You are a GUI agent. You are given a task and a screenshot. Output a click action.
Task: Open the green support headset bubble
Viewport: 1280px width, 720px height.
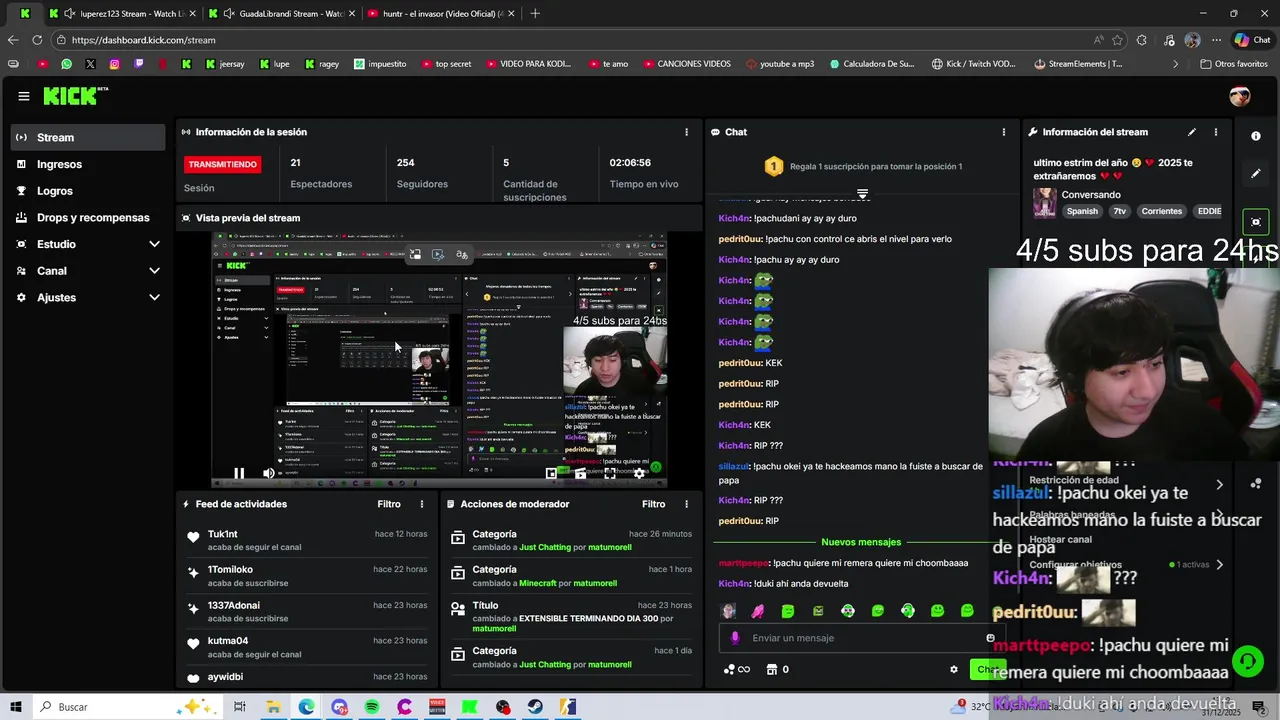point(1247,661)
